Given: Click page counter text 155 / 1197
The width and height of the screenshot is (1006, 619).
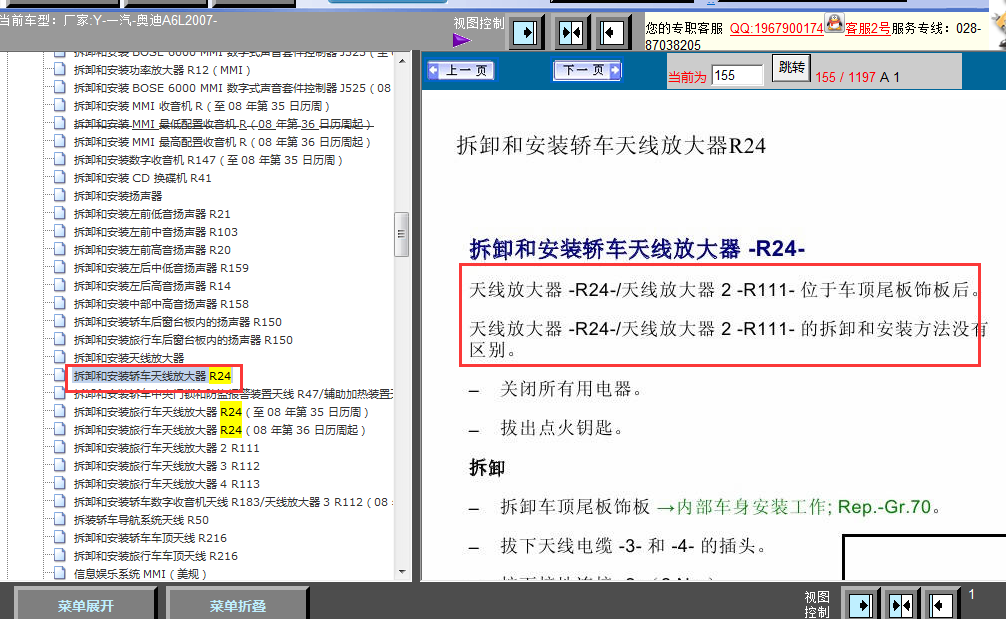Looking at the screenshot, I should click(846, 77).
